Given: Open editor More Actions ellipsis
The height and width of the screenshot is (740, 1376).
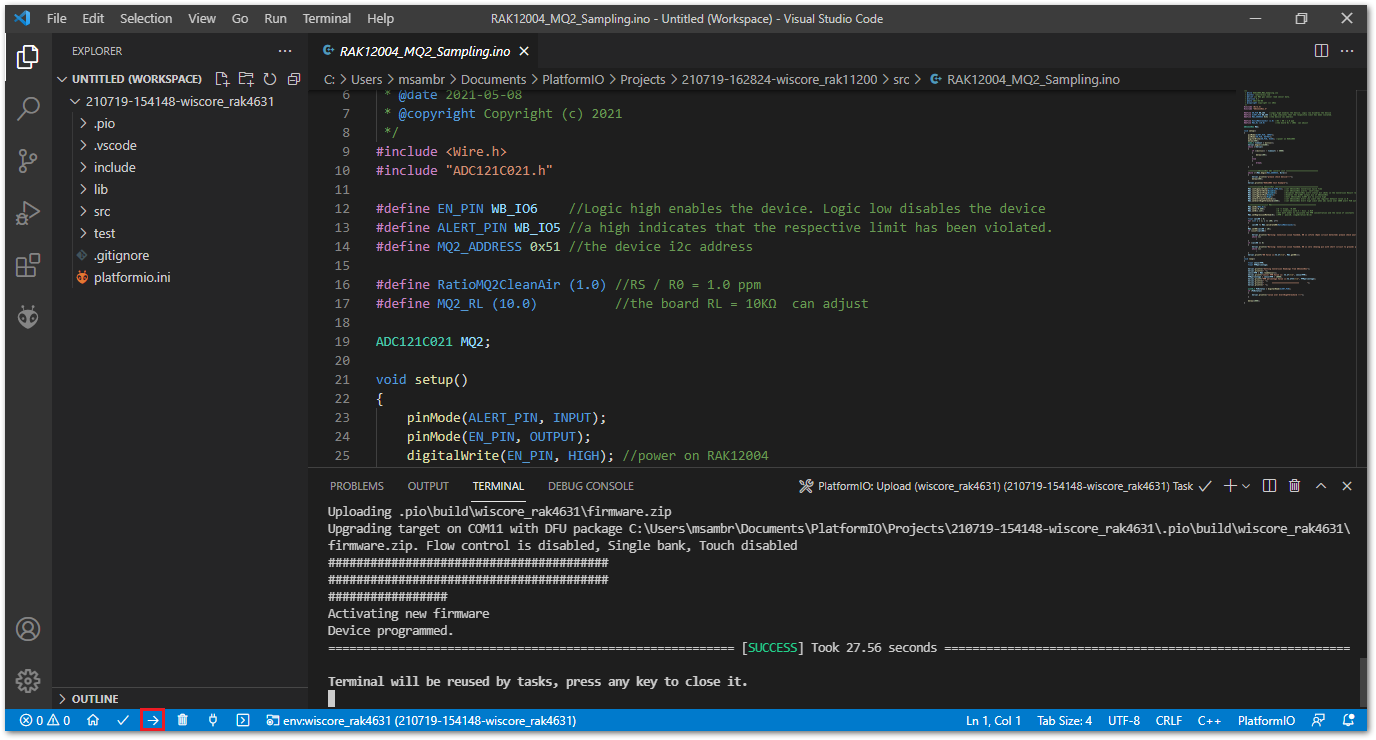Looking at the screenshot, I should pyautogui.click(x=1348, y=50).
